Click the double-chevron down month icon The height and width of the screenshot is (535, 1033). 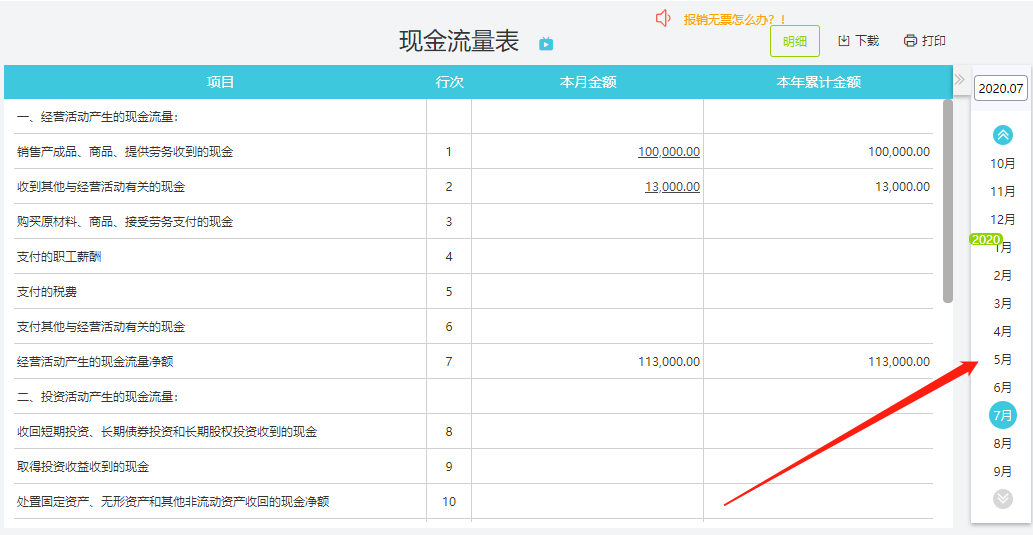click(x=1003, y=499)
